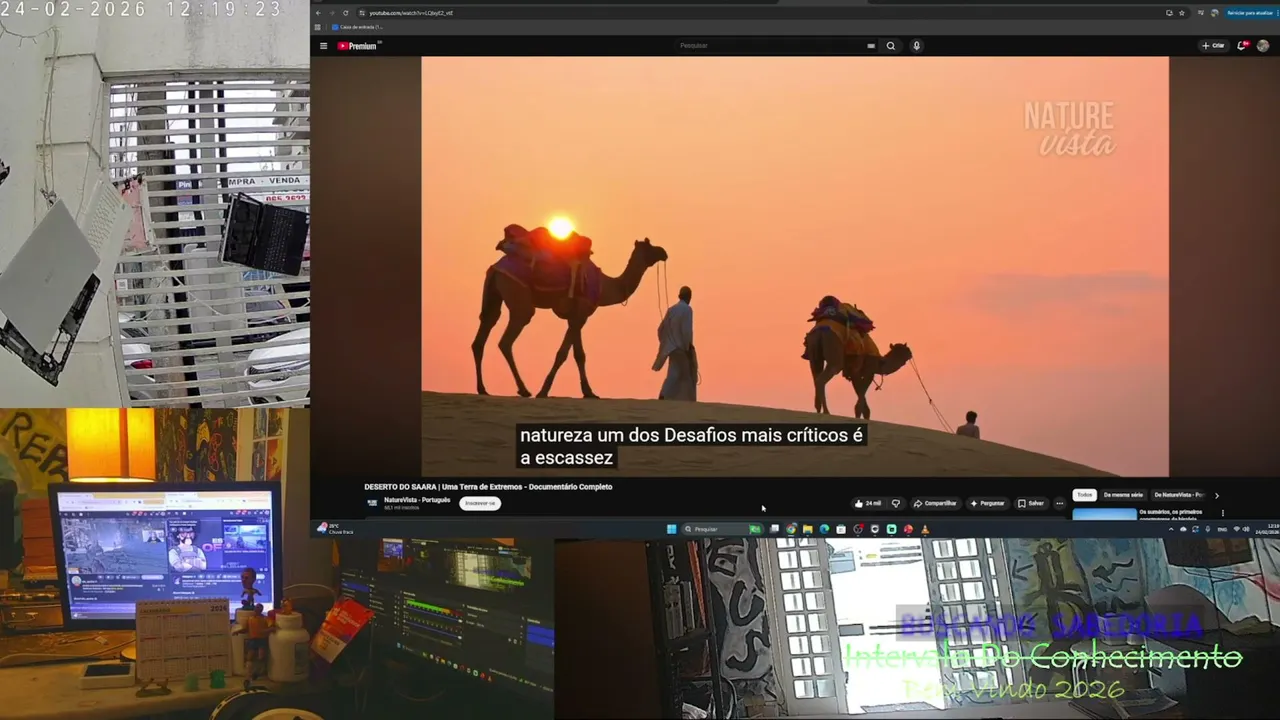Click the video player showing camels at sunset
This screenshot has height=720, width=1280.
795,266
